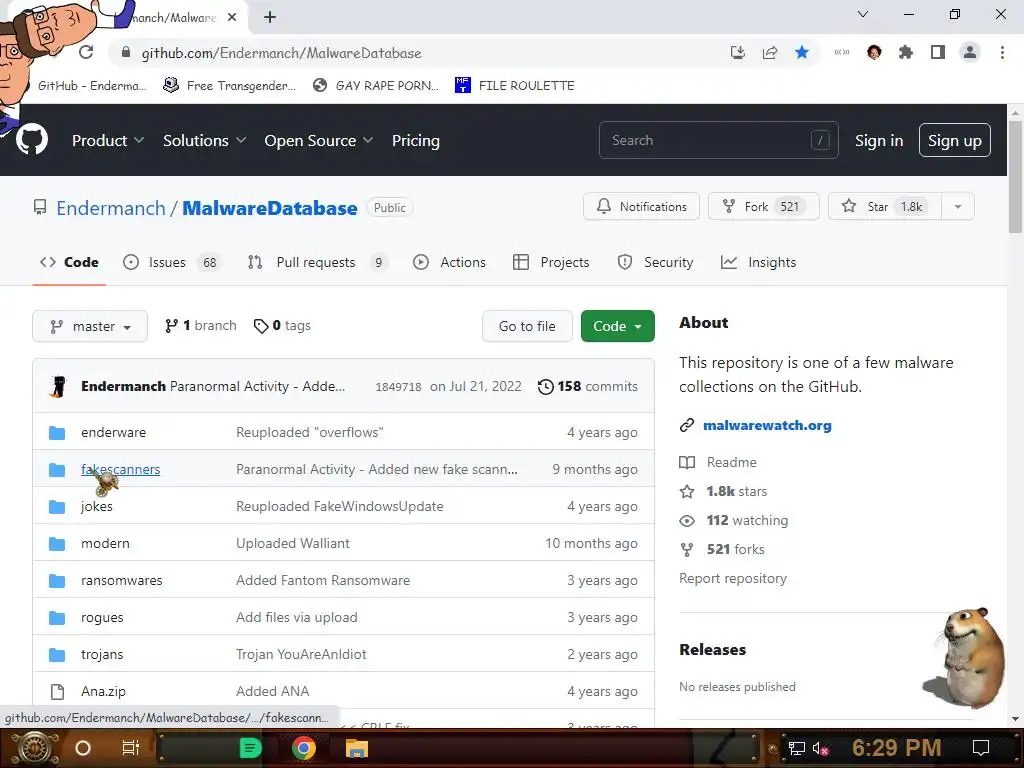Click the Go to file button
Screen dimensions: 1024x768
coord(527,326)
